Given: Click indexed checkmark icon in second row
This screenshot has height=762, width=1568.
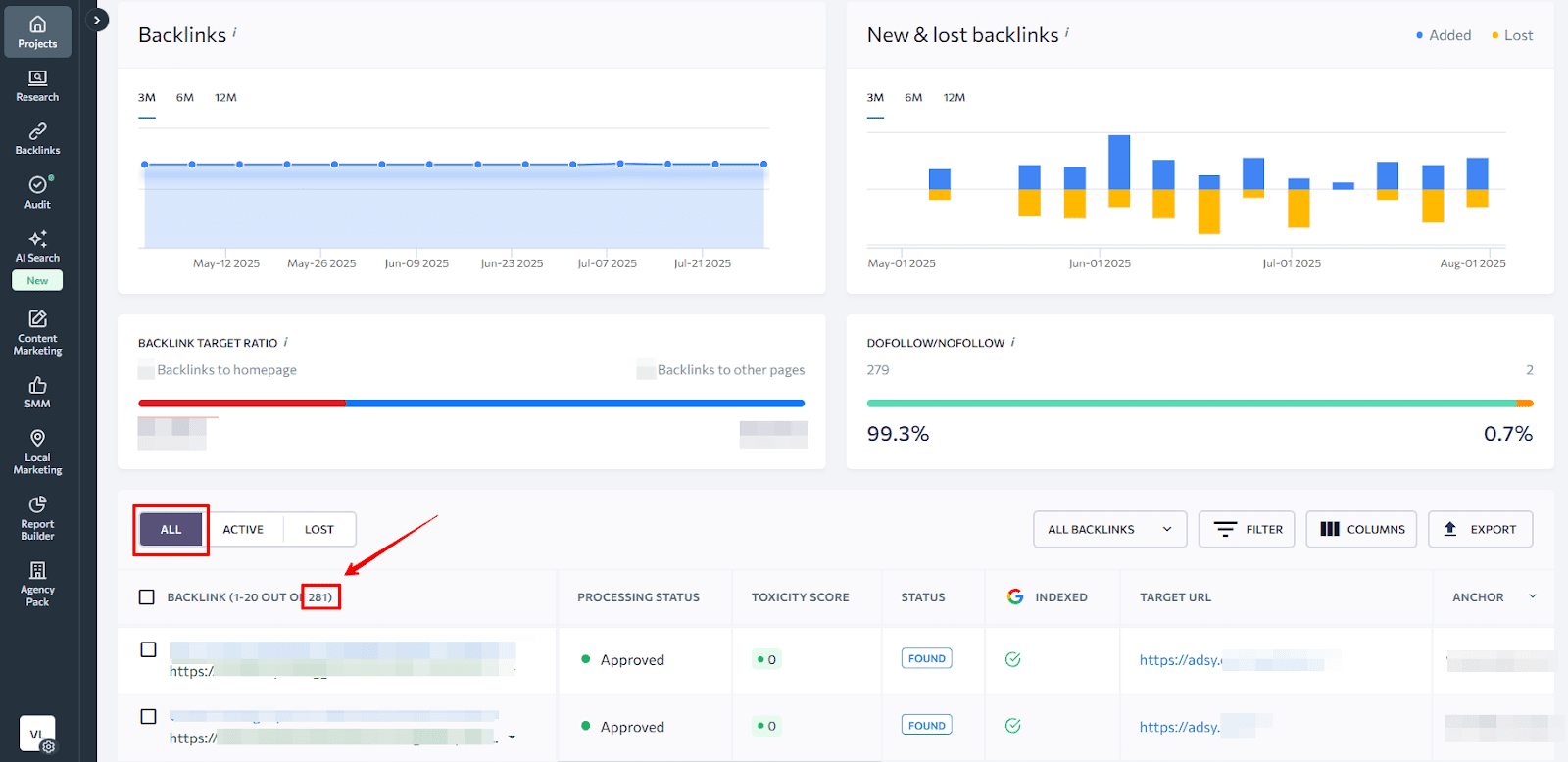Looking at the screenshot, I should [x=1013, y=726].
